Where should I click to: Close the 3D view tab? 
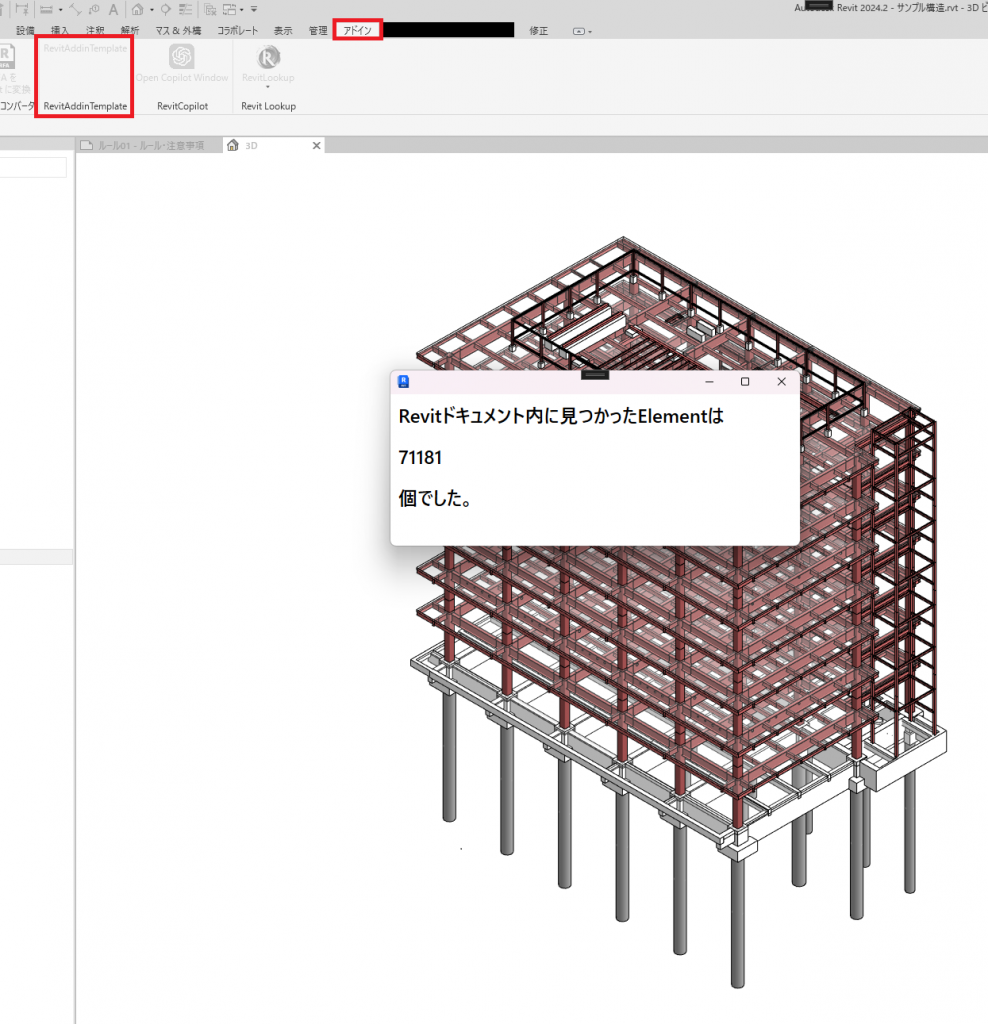pyautogui.click(x=316, y=145)
